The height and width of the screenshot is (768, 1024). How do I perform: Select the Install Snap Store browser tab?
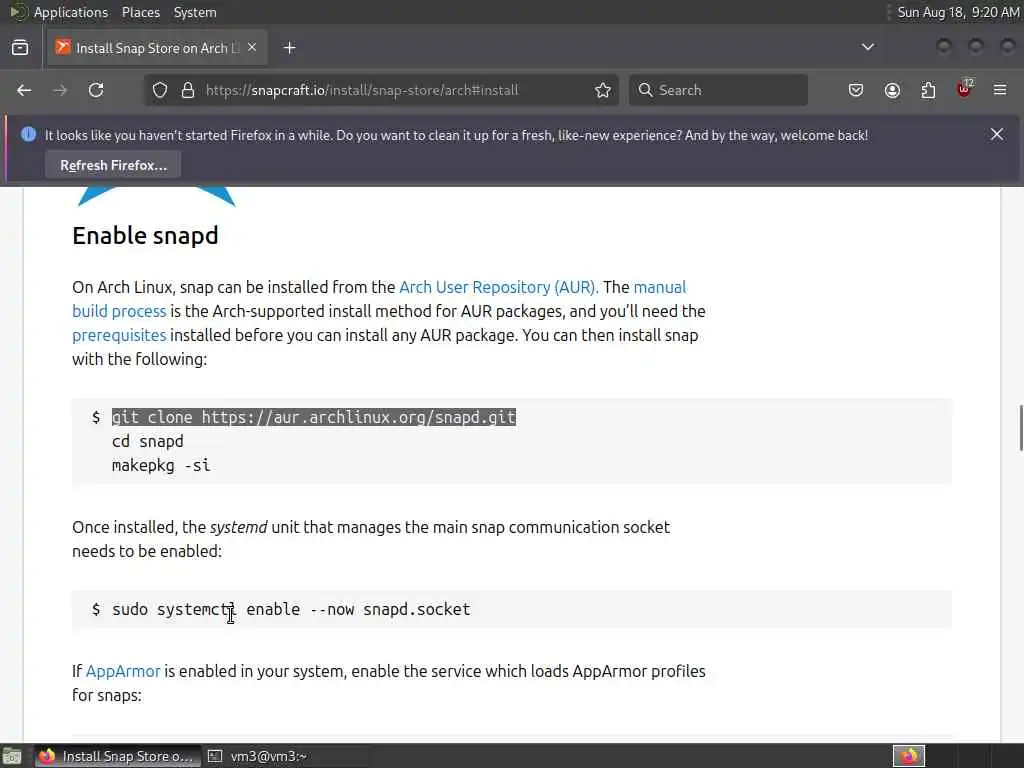pyautogui.click(x=157, y=48)
